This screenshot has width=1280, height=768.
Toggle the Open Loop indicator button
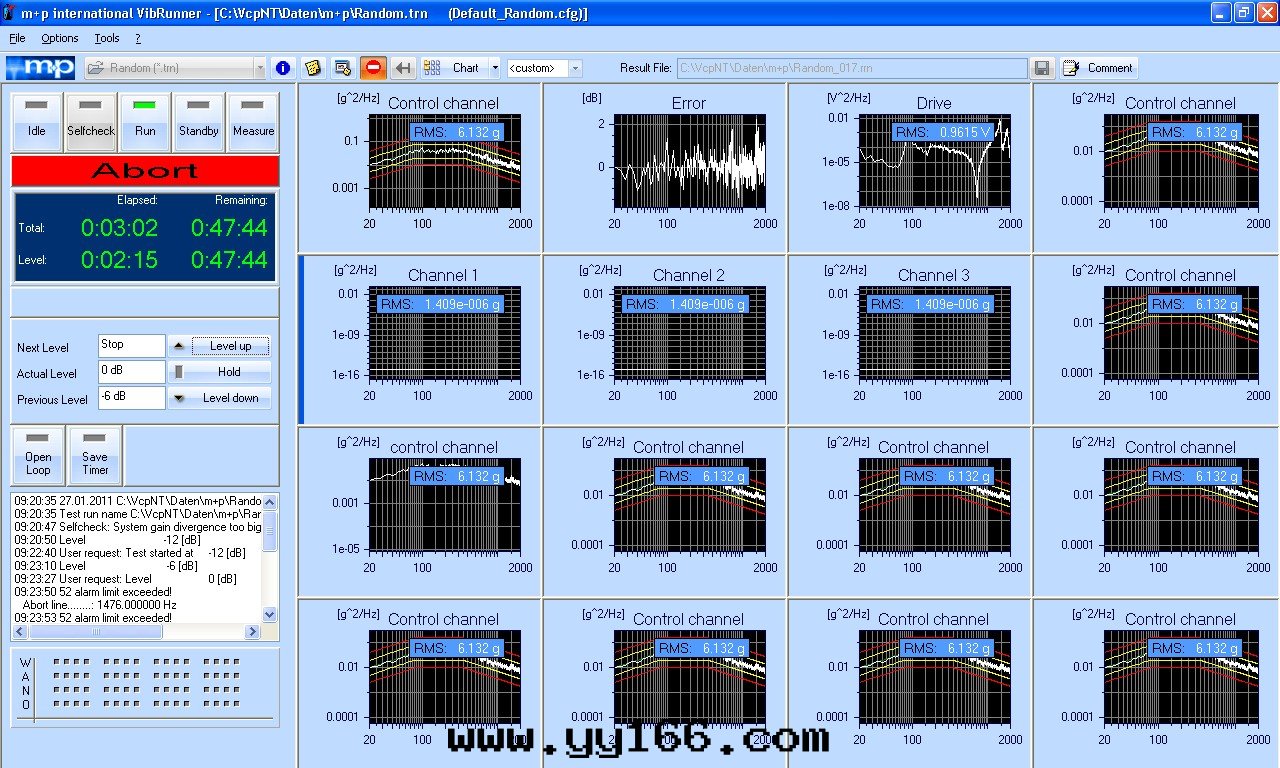[x=38, y=455]
